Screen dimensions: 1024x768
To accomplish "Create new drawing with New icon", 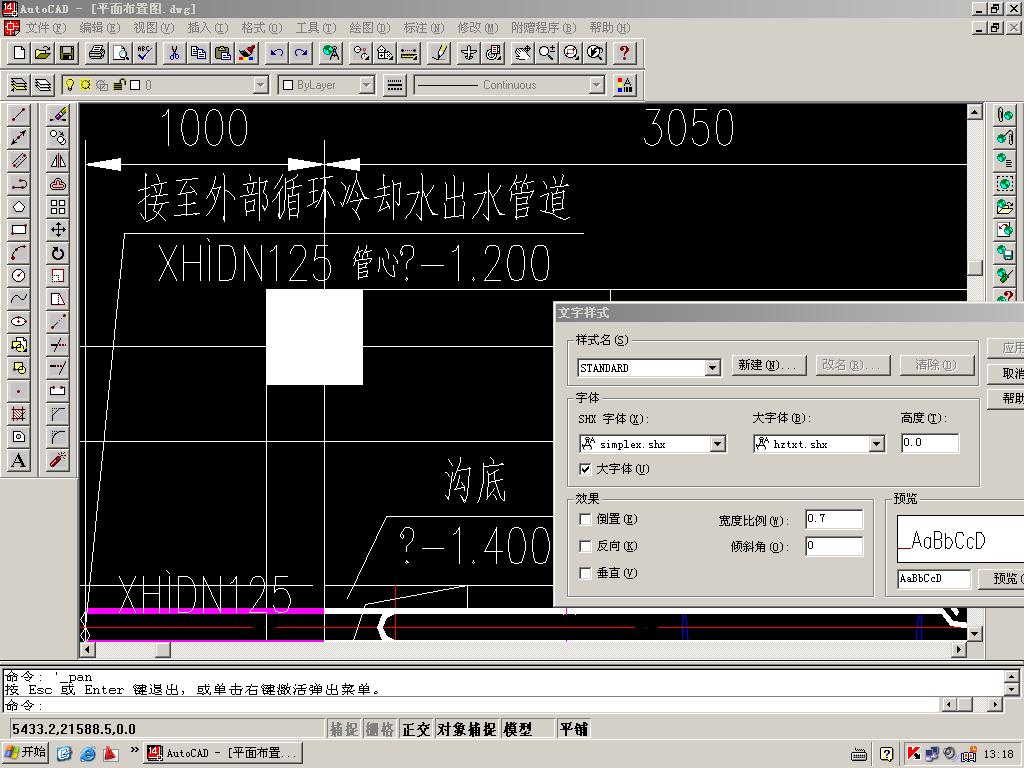I will 20,53.
